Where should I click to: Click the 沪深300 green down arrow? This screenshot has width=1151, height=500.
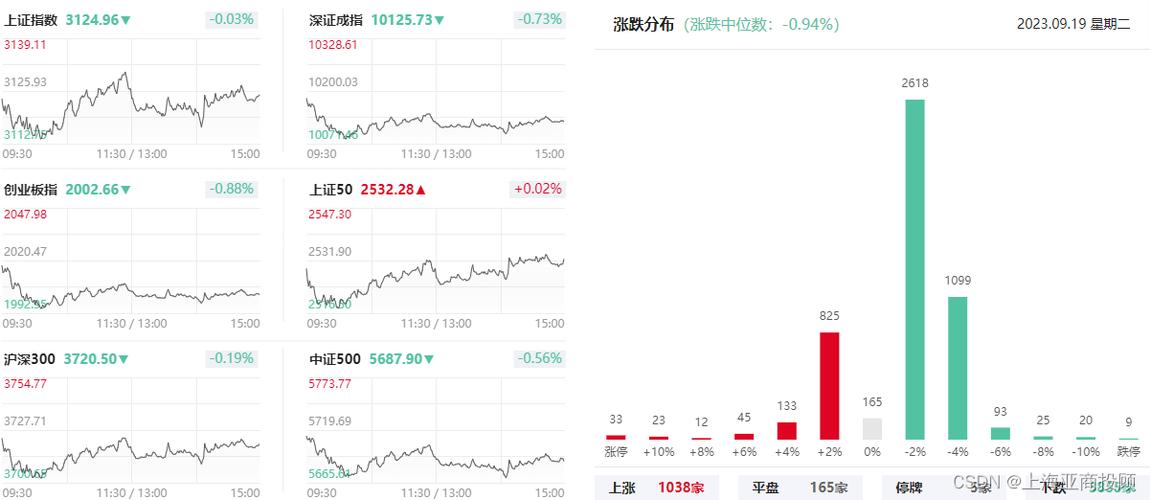tap(123, 359)
